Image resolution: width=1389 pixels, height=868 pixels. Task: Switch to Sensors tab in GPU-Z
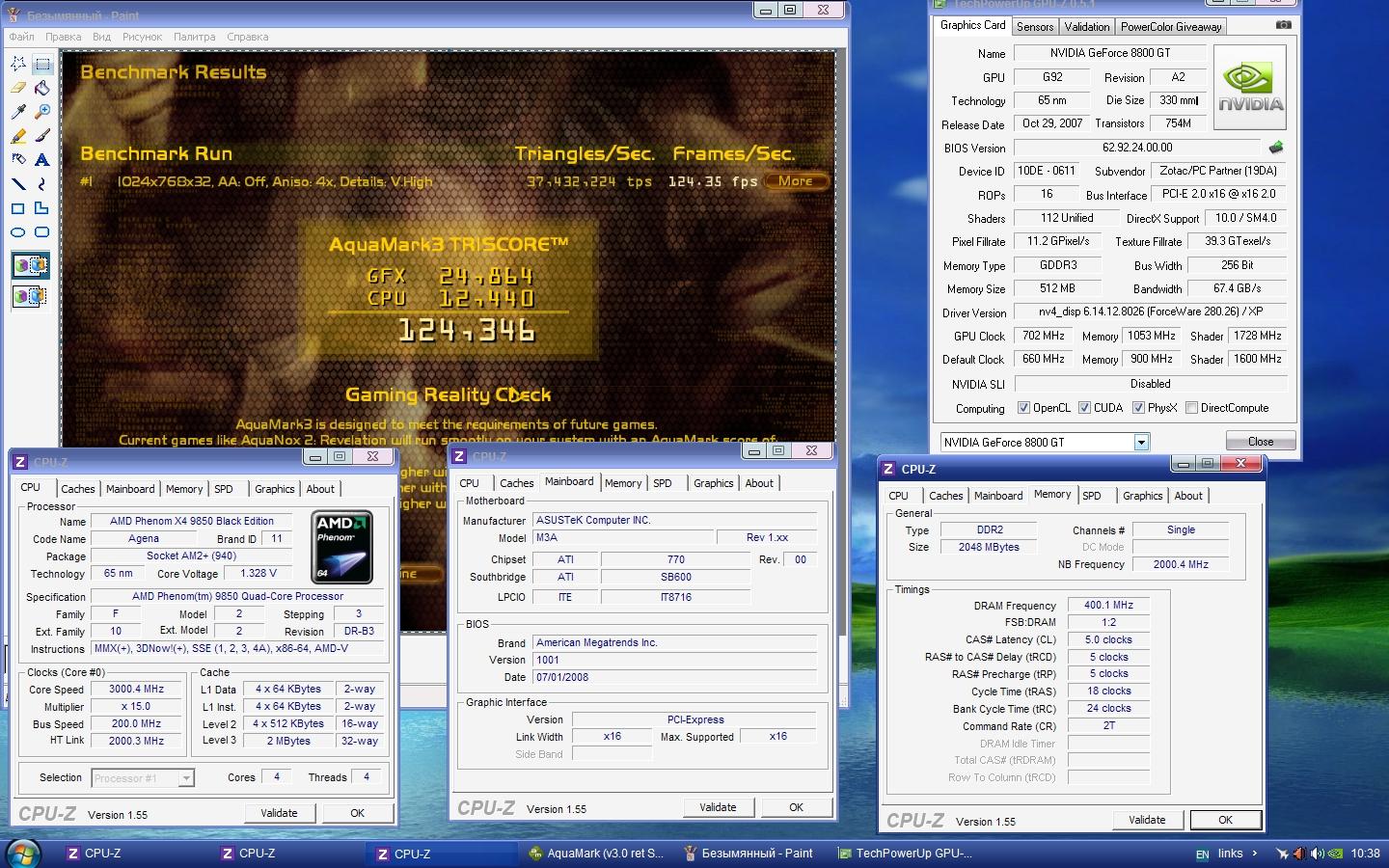point(1035,26)
